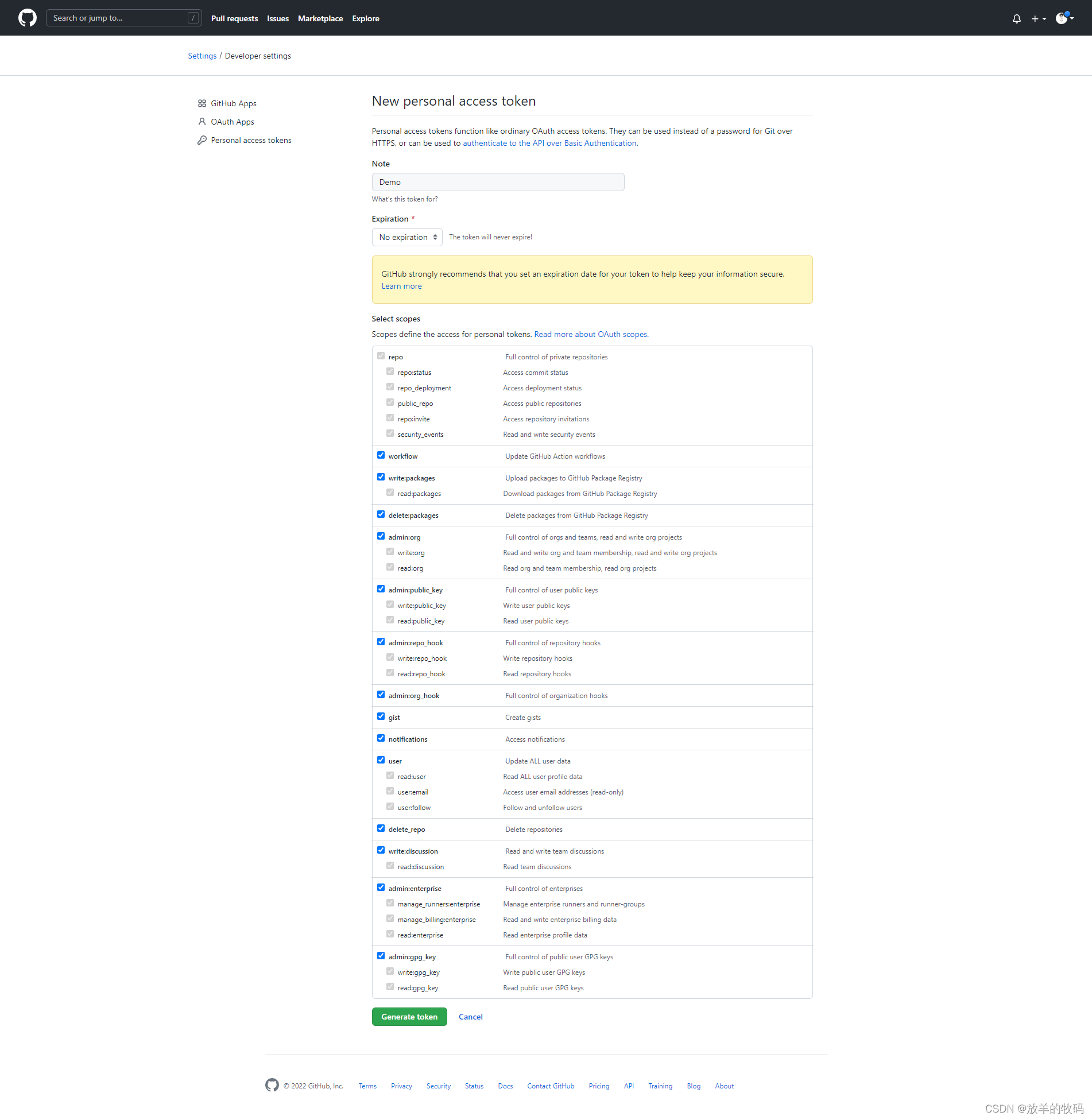The image size is (1092, 1120).
Task: Click the read:enterprise sub-scope checkbox
Action: (x=390, y=934)
